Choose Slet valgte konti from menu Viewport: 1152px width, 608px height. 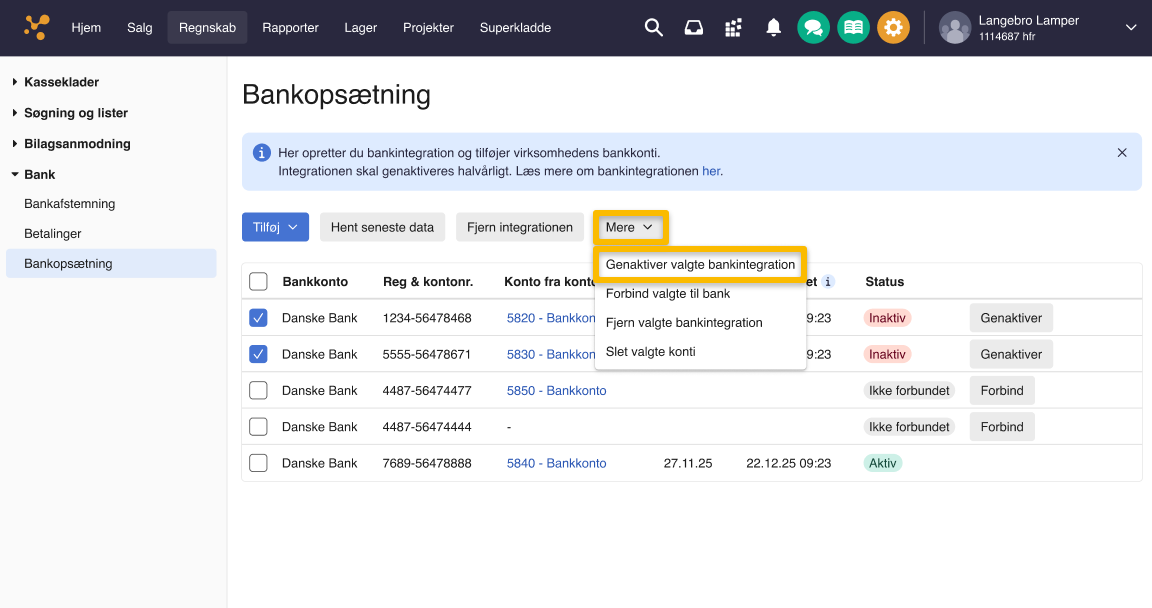(650, 352)
